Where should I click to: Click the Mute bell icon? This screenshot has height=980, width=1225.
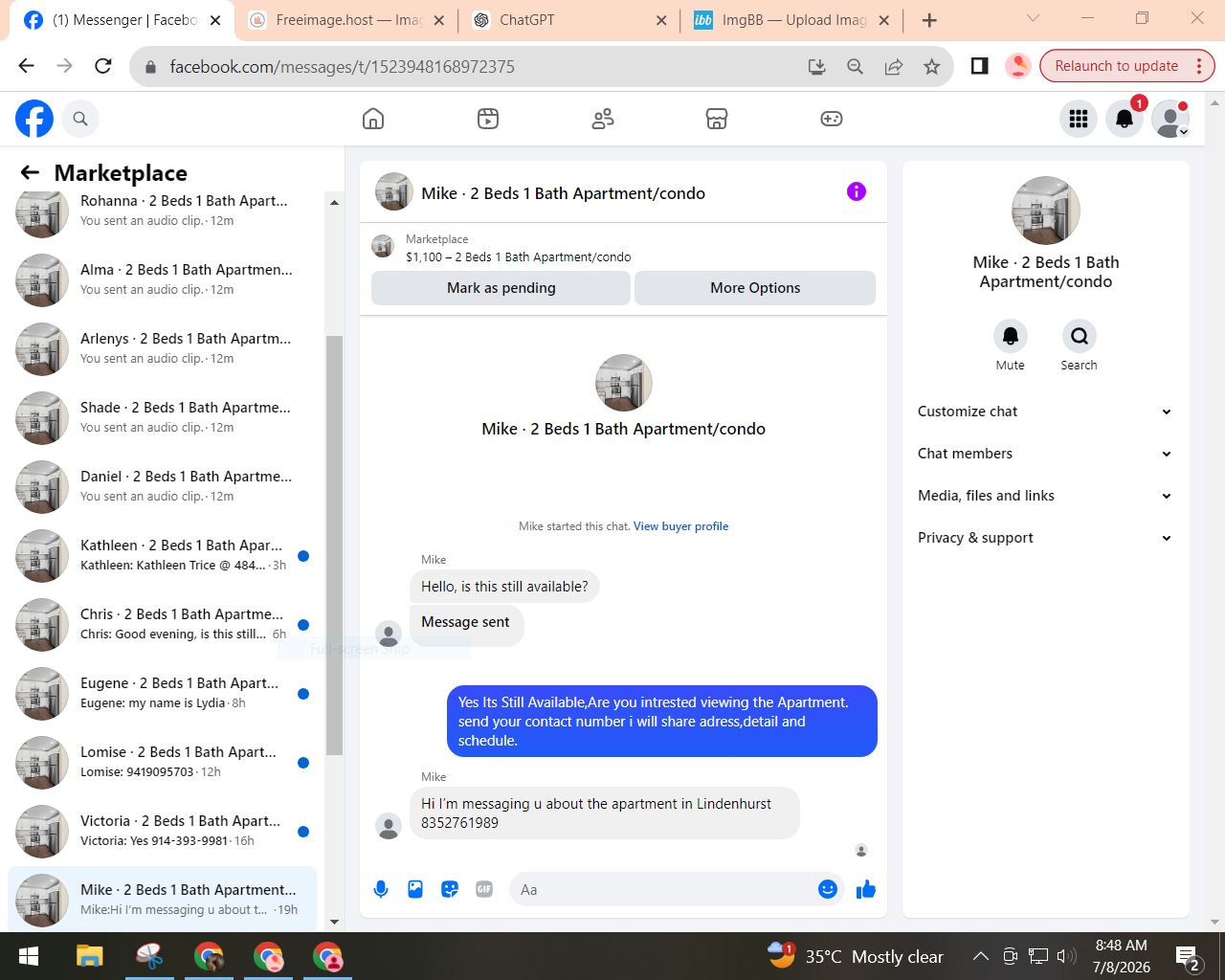pyautogui.click(x=1011, y=336)
